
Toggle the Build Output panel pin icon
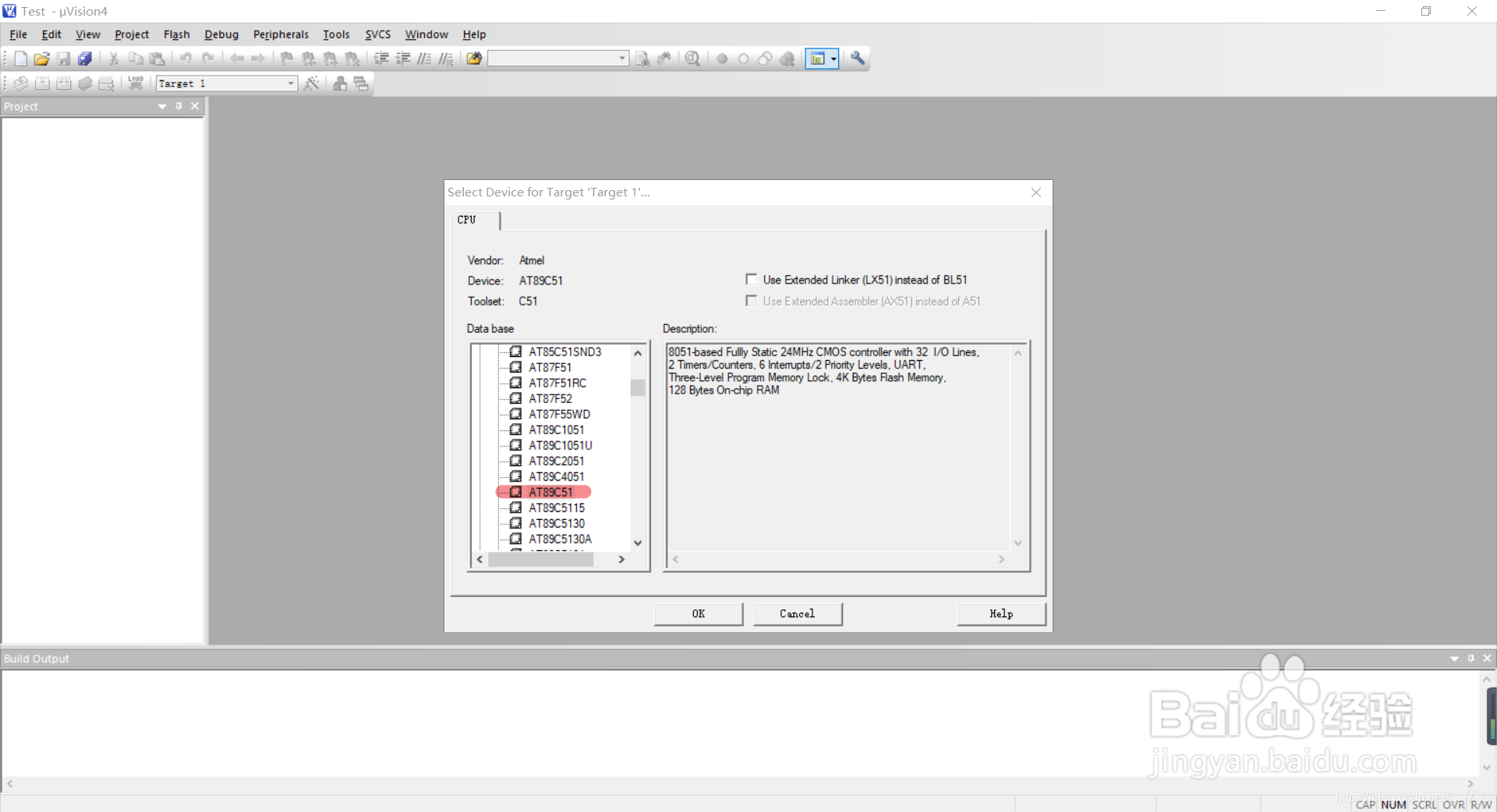coord(1471,658)
